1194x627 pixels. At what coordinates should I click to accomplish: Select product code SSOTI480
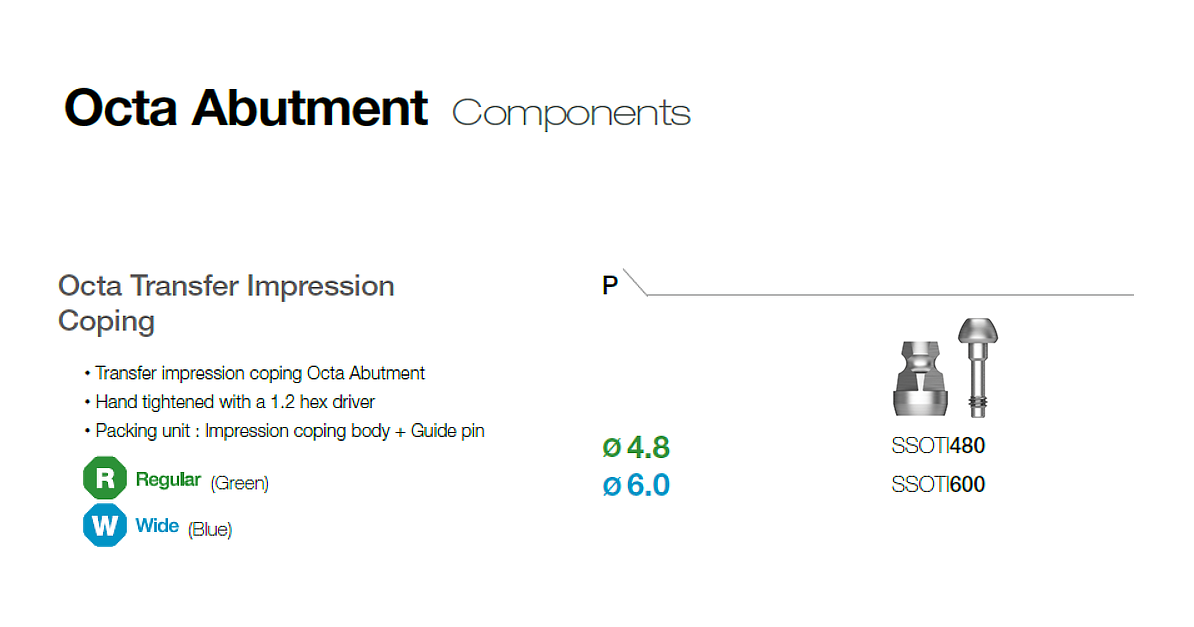pos(937,446)
